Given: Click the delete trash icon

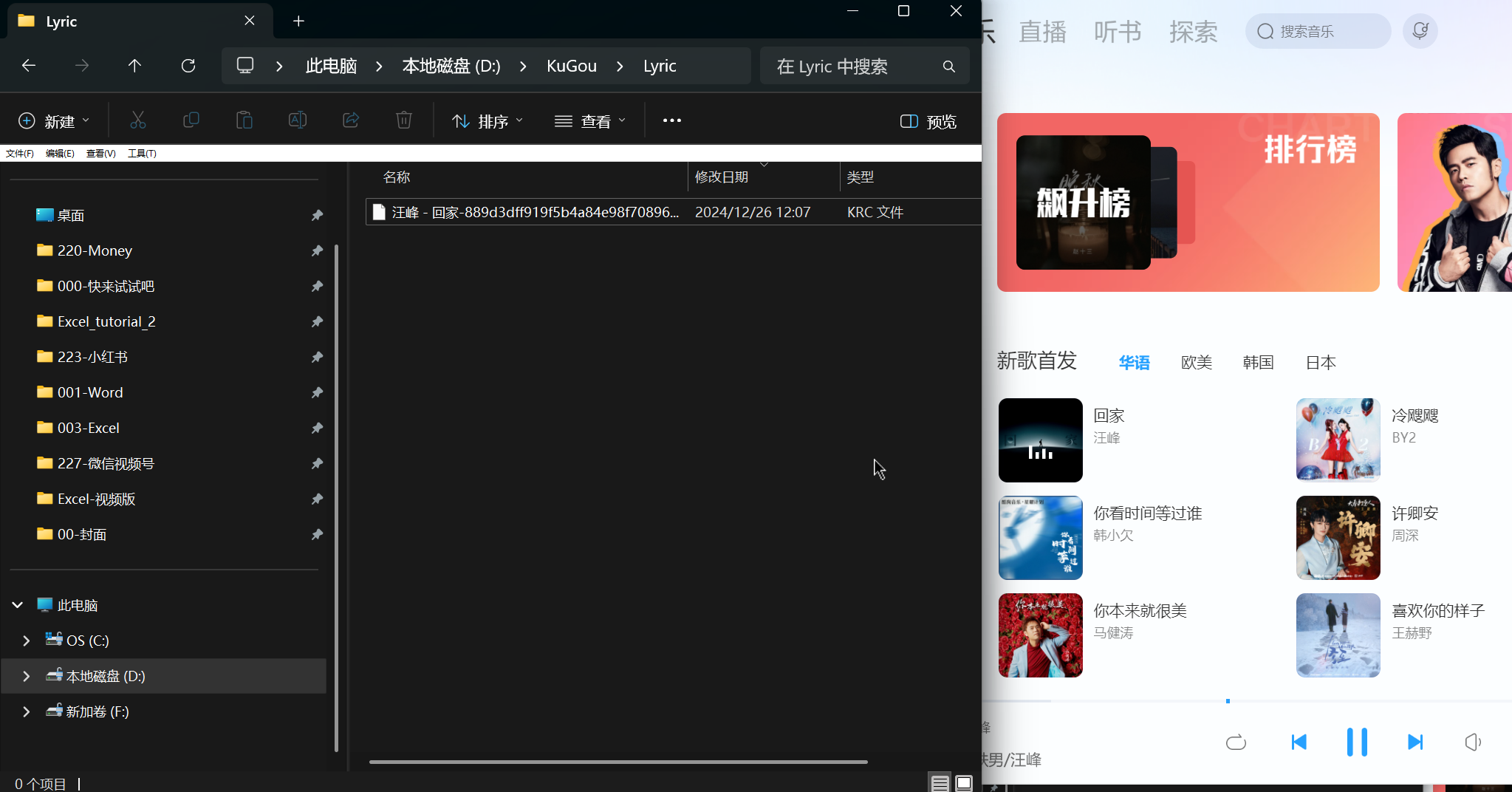Looking at the screenshot, I should (404, 120).
